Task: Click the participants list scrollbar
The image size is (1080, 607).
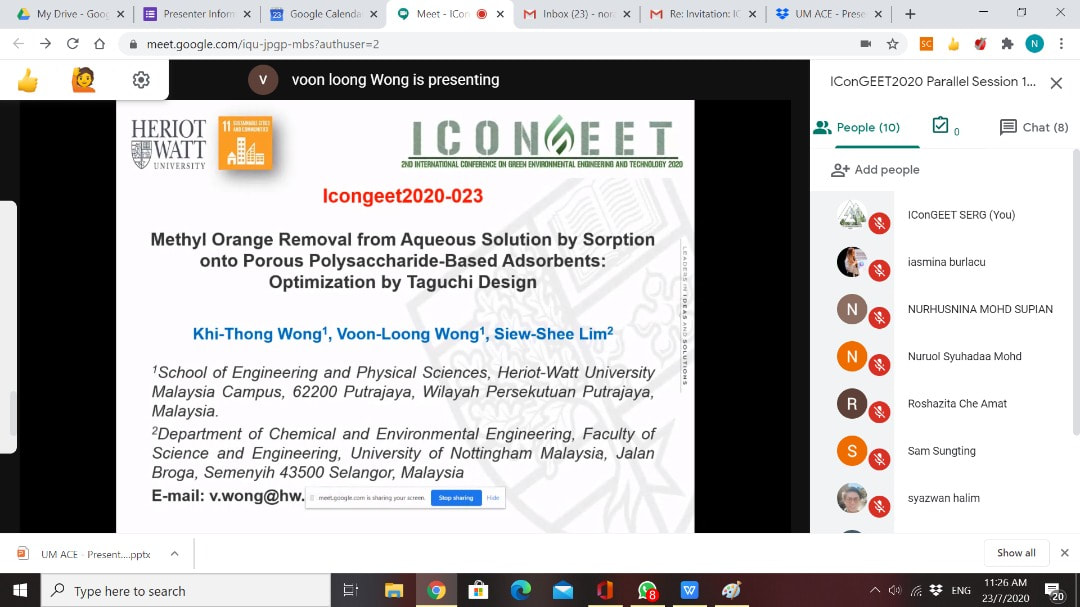Action: pos(1075,300)
